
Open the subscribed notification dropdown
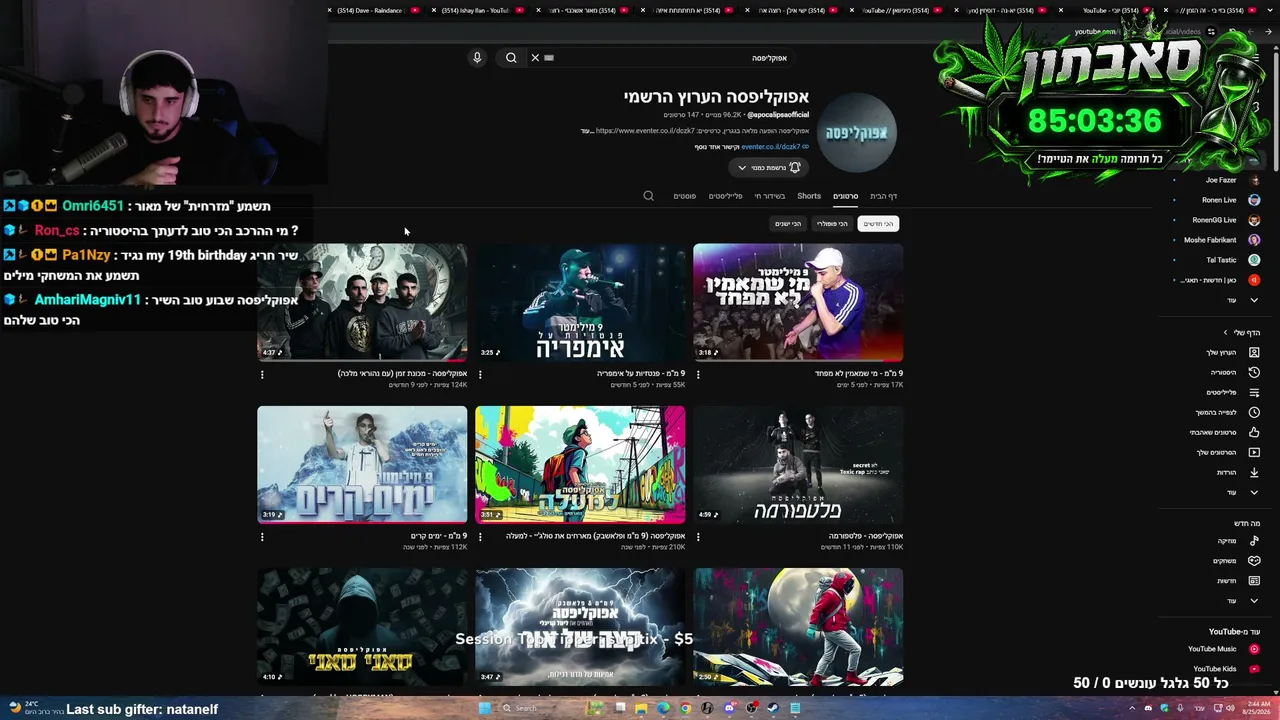(768, 168)
